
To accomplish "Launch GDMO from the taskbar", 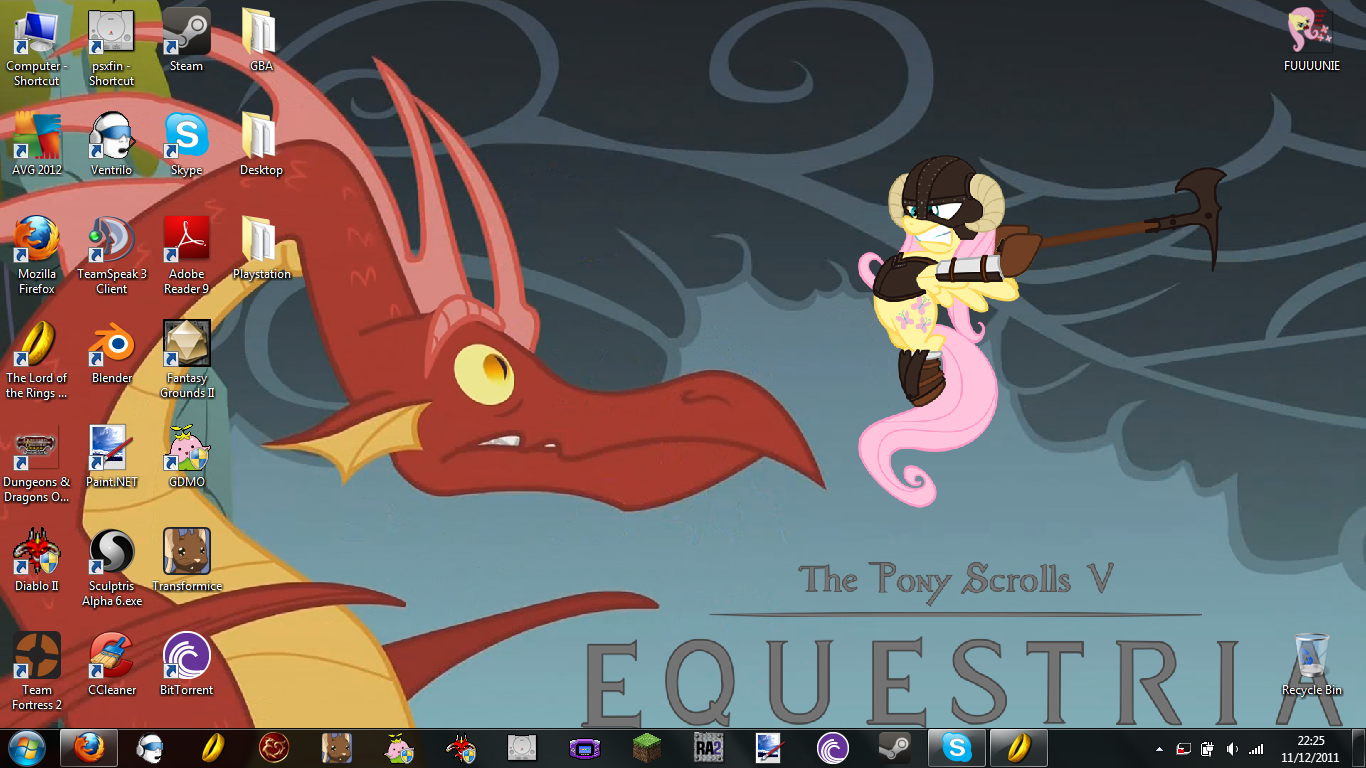I will point(399,748).
